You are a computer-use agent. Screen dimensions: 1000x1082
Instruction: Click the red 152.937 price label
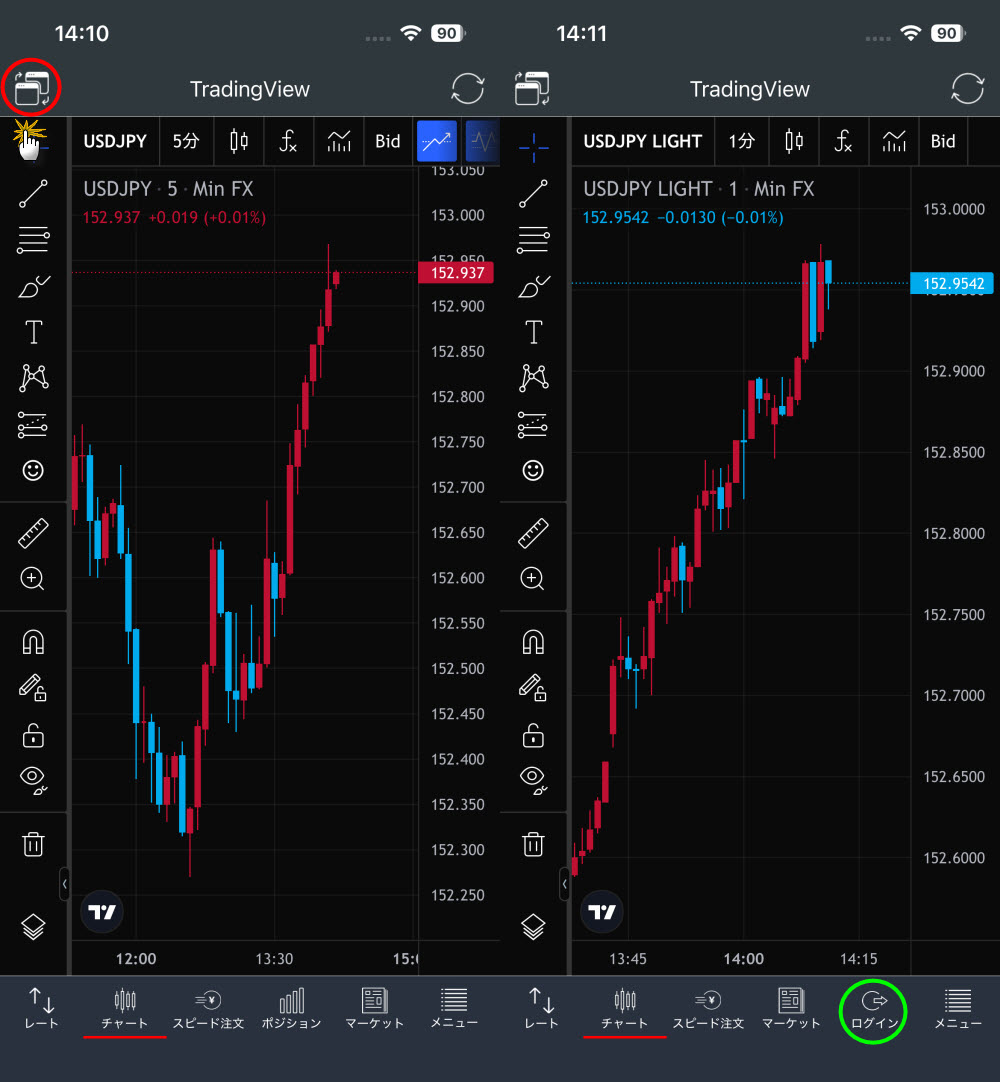coord(457,273)
